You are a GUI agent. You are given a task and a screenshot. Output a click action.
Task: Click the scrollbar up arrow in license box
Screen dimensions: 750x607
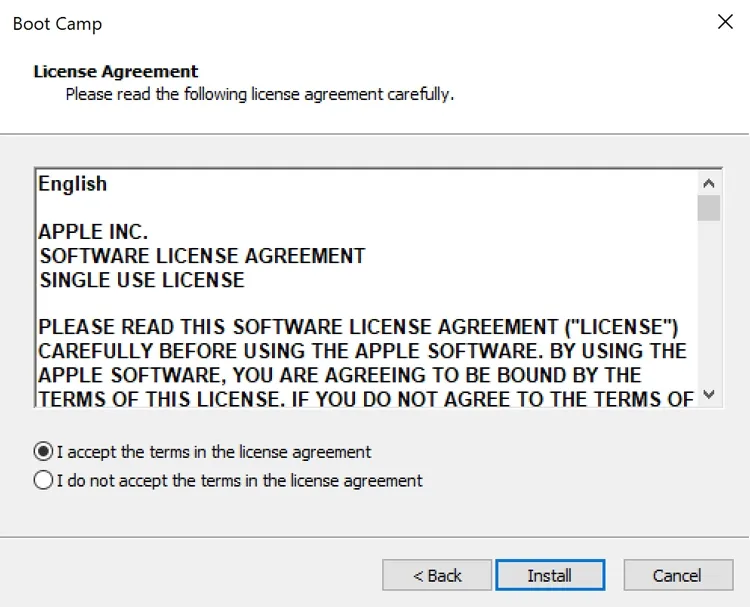point(709,184)
